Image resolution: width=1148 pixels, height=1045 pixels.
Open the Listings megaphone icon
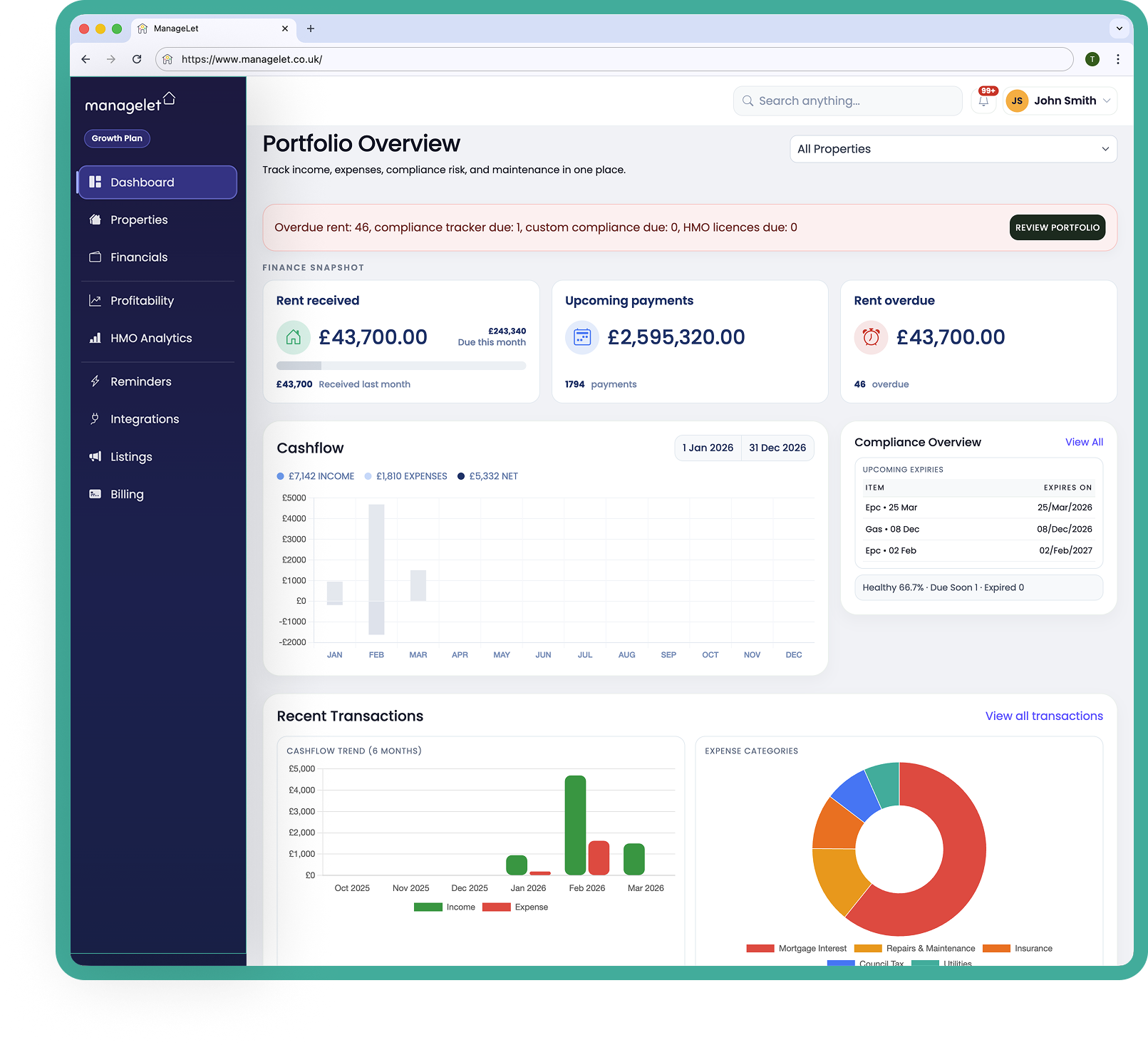pos(95,456)
